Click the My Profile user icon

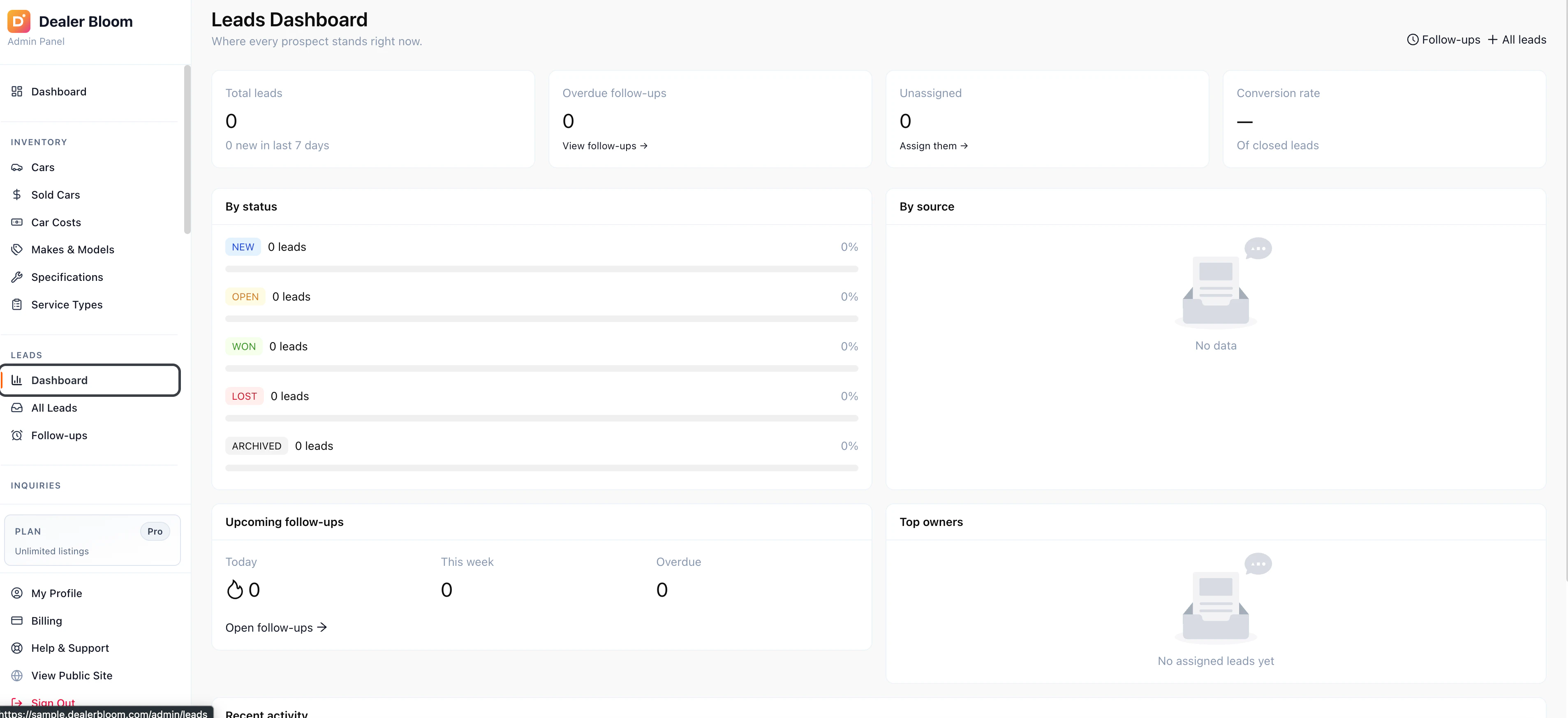click(x=16, y=593)
